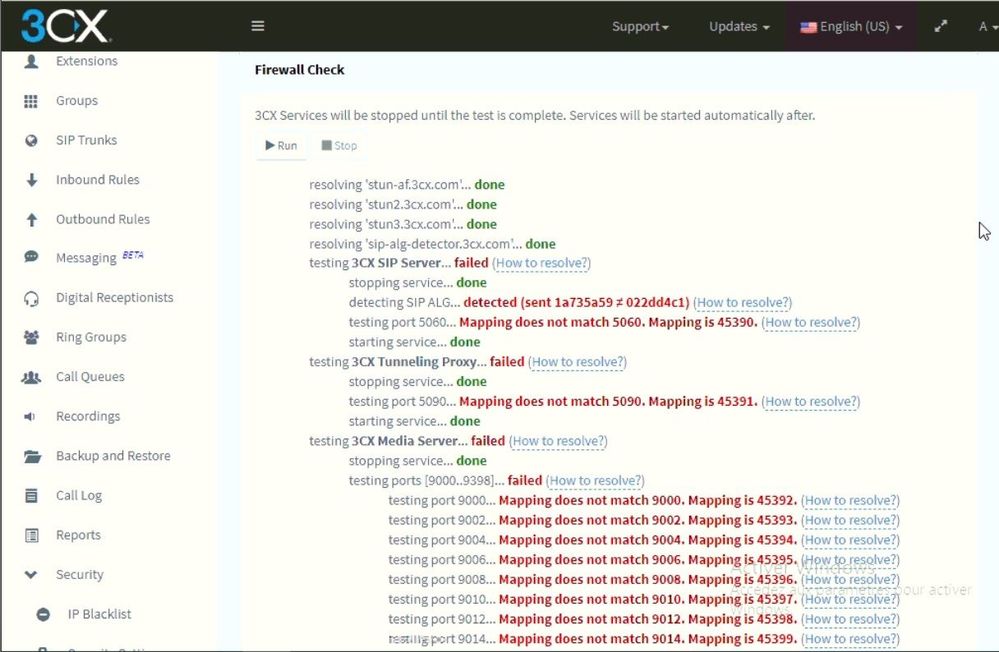
Task: Click the Digital Receptionists headset icon
Action: pyautogui.click(x=31, y=298)
